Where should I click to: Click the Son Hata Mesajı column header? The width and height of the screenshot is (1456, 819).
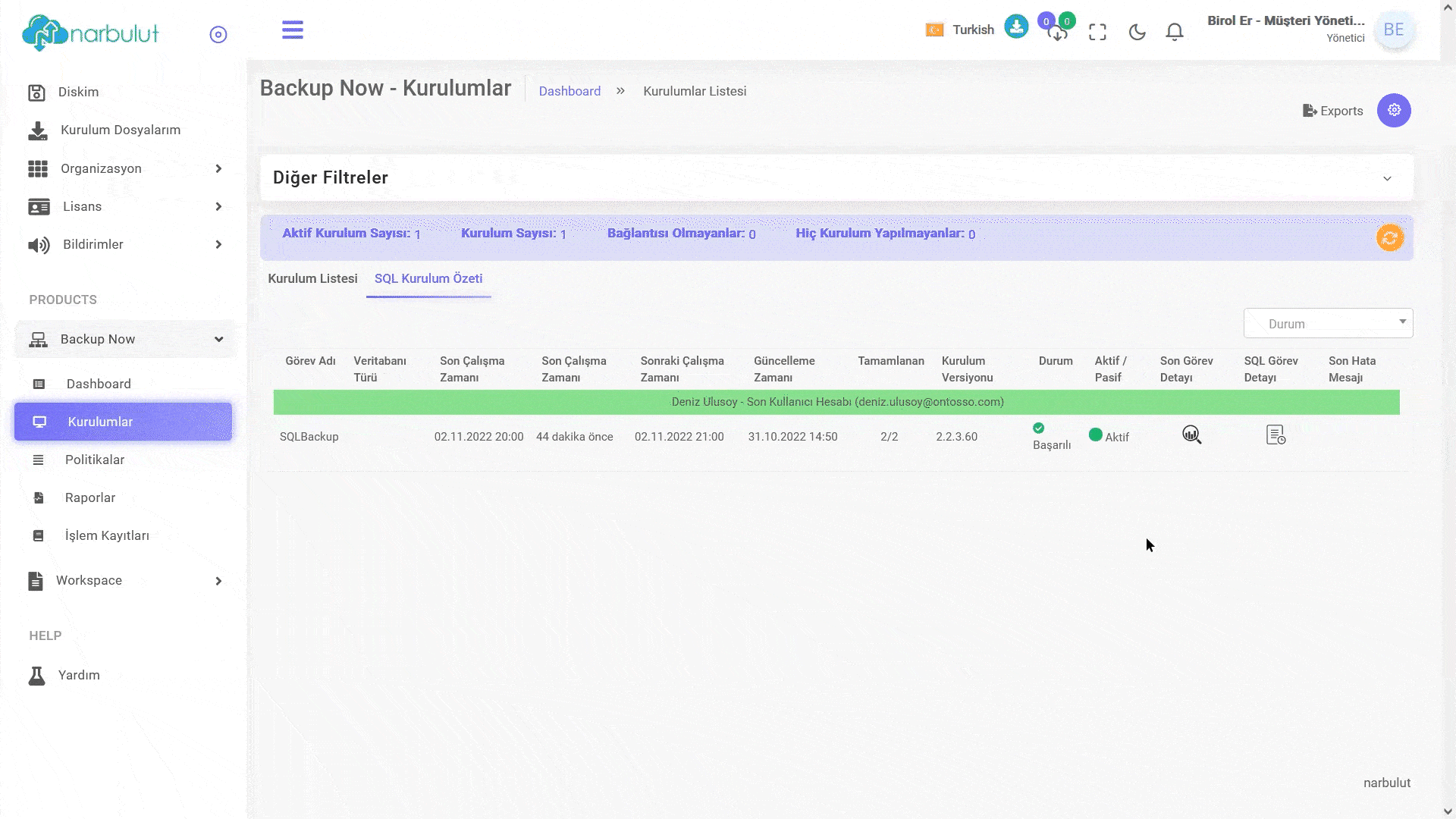click(x=1351, y=369)
